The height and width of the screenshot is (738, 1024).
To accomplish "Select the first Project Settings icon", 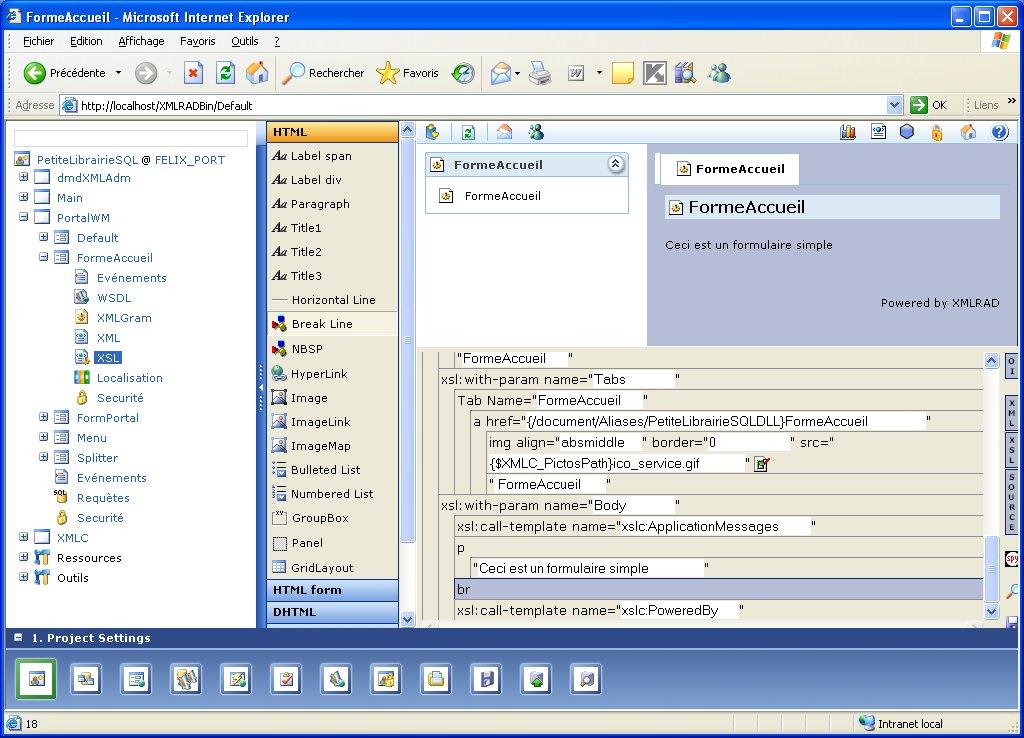I will [36, 679].
